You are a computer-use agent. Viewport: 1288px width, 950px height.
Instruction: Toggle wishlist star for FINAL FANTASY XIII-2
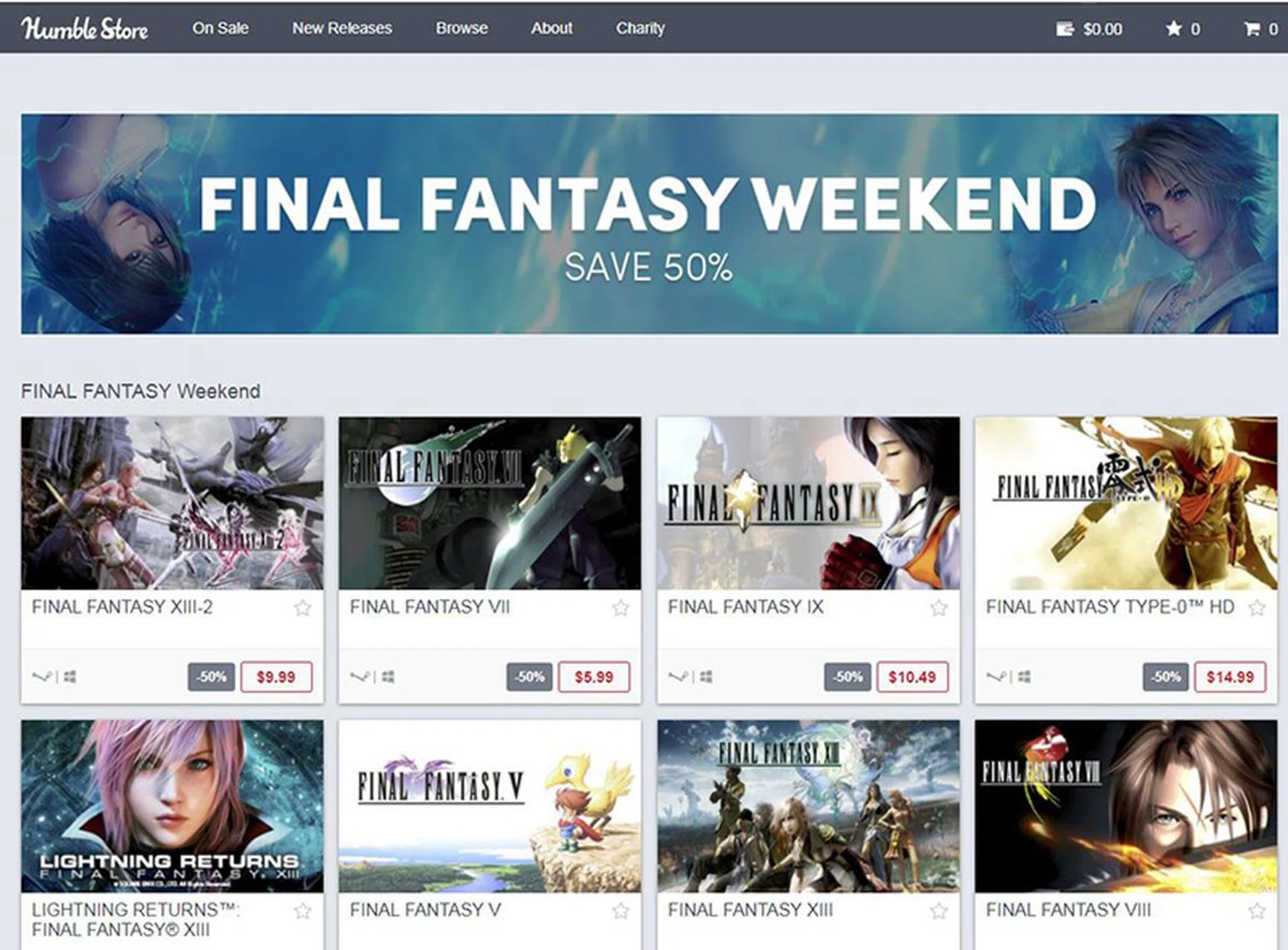303,608
